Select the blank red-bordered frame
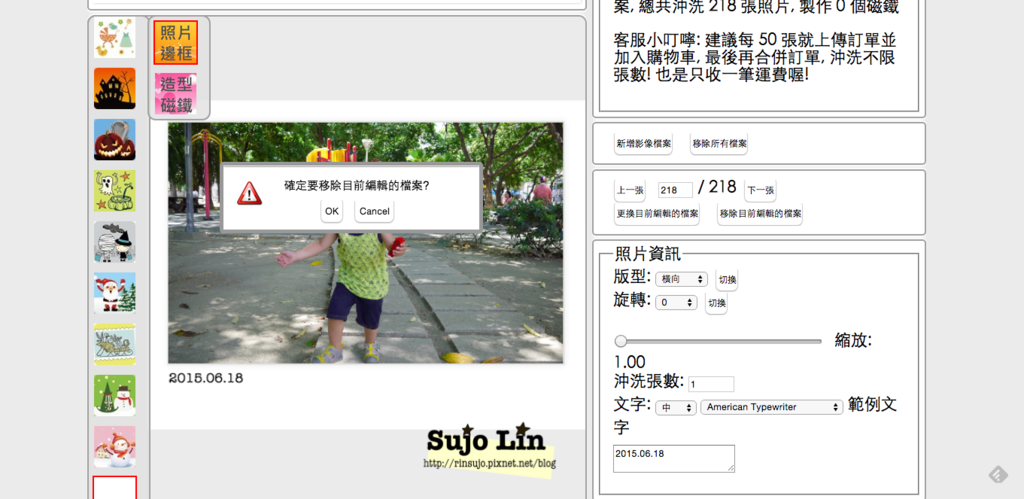 [x=114, y=488]
